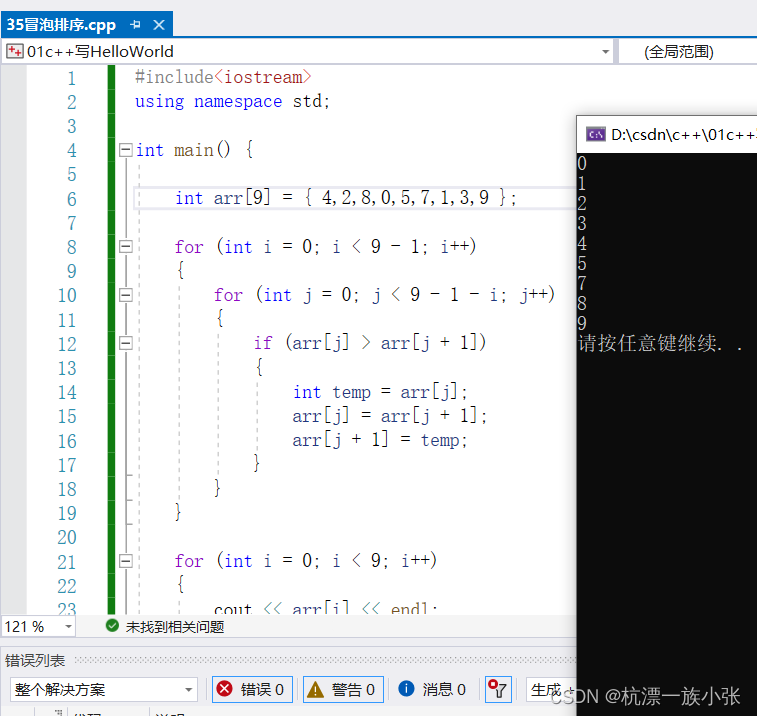Close the 35冒泡排序.cpp tab
The height and width of the screenshot is (716, 757).
[x=159, y=25]
